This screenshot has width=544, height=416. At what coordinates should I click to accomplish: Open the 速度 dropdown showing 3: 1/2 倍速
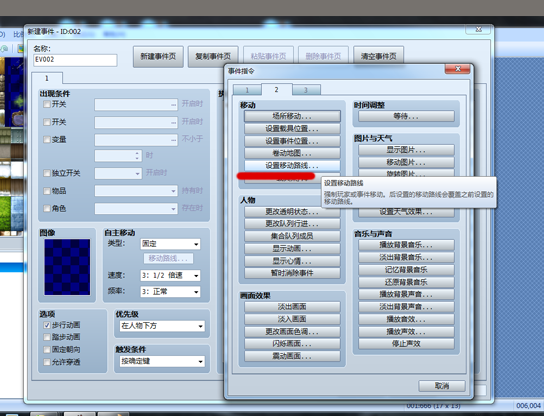170,275
